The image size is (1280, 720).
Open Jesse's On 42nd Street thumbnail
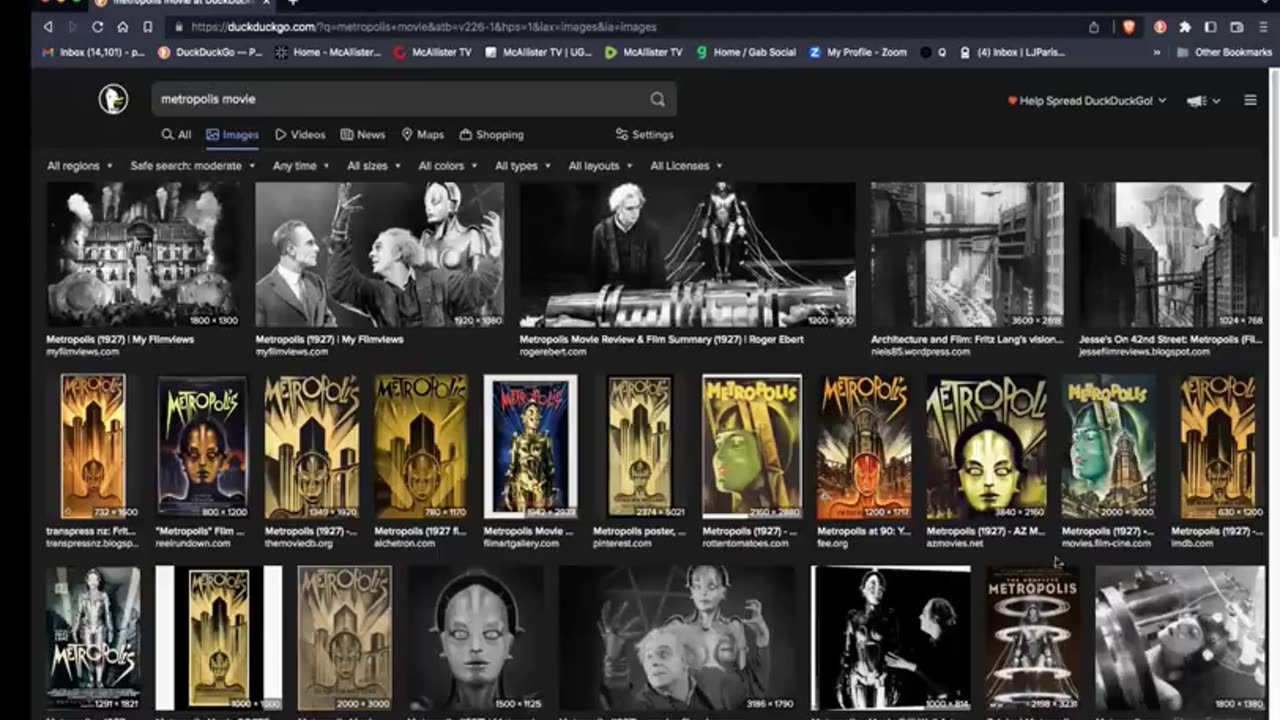click(1173, 254)
